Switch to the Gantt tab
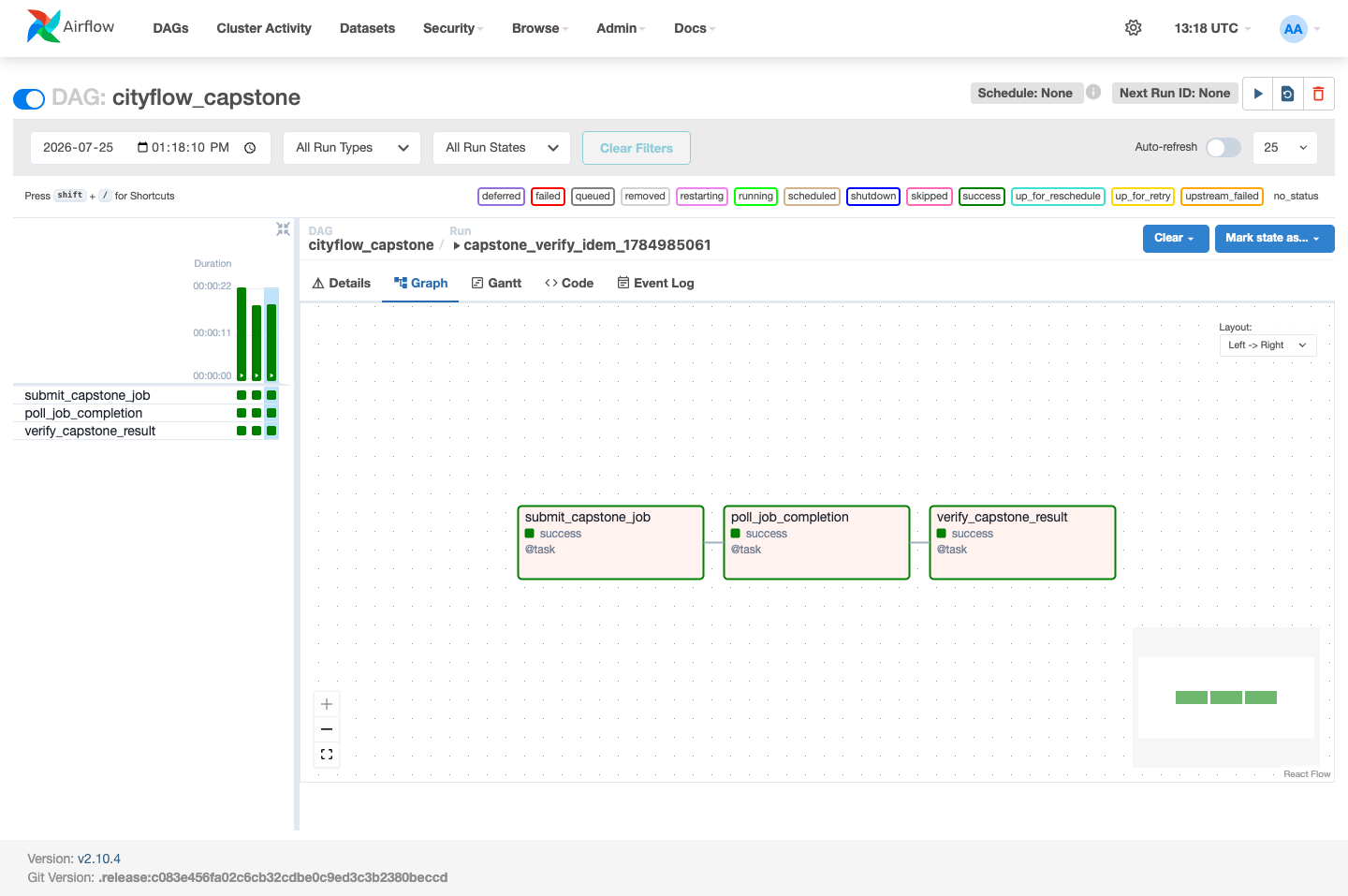 coord(496,283)
